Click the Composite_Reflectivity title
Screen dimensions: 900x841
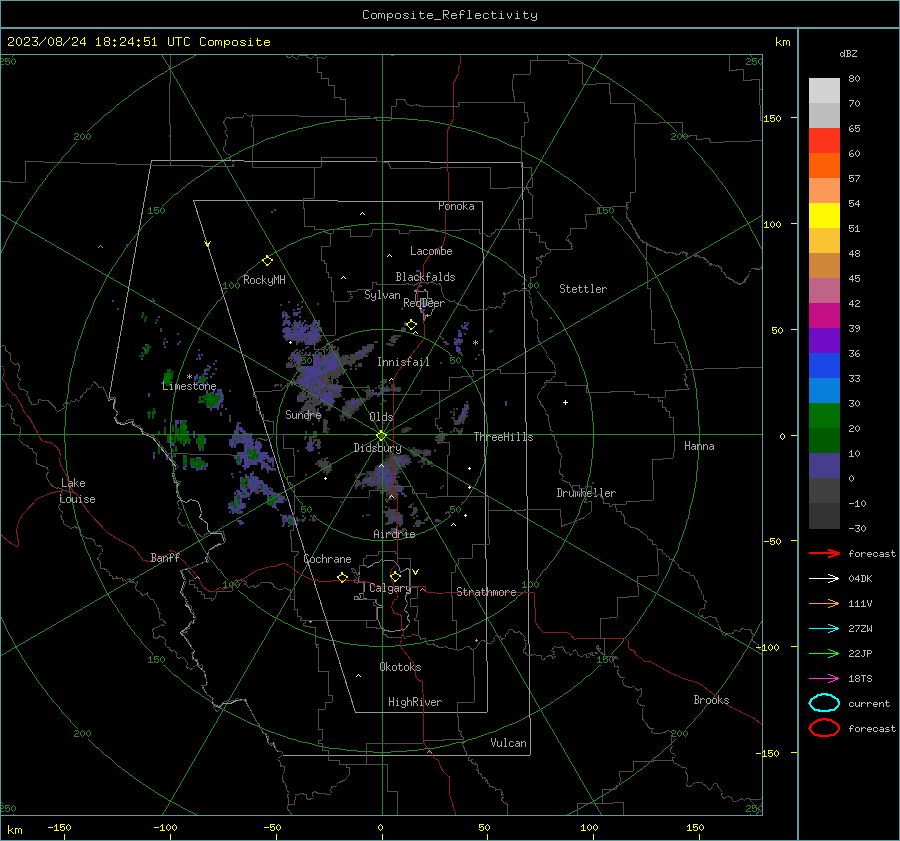449,15
